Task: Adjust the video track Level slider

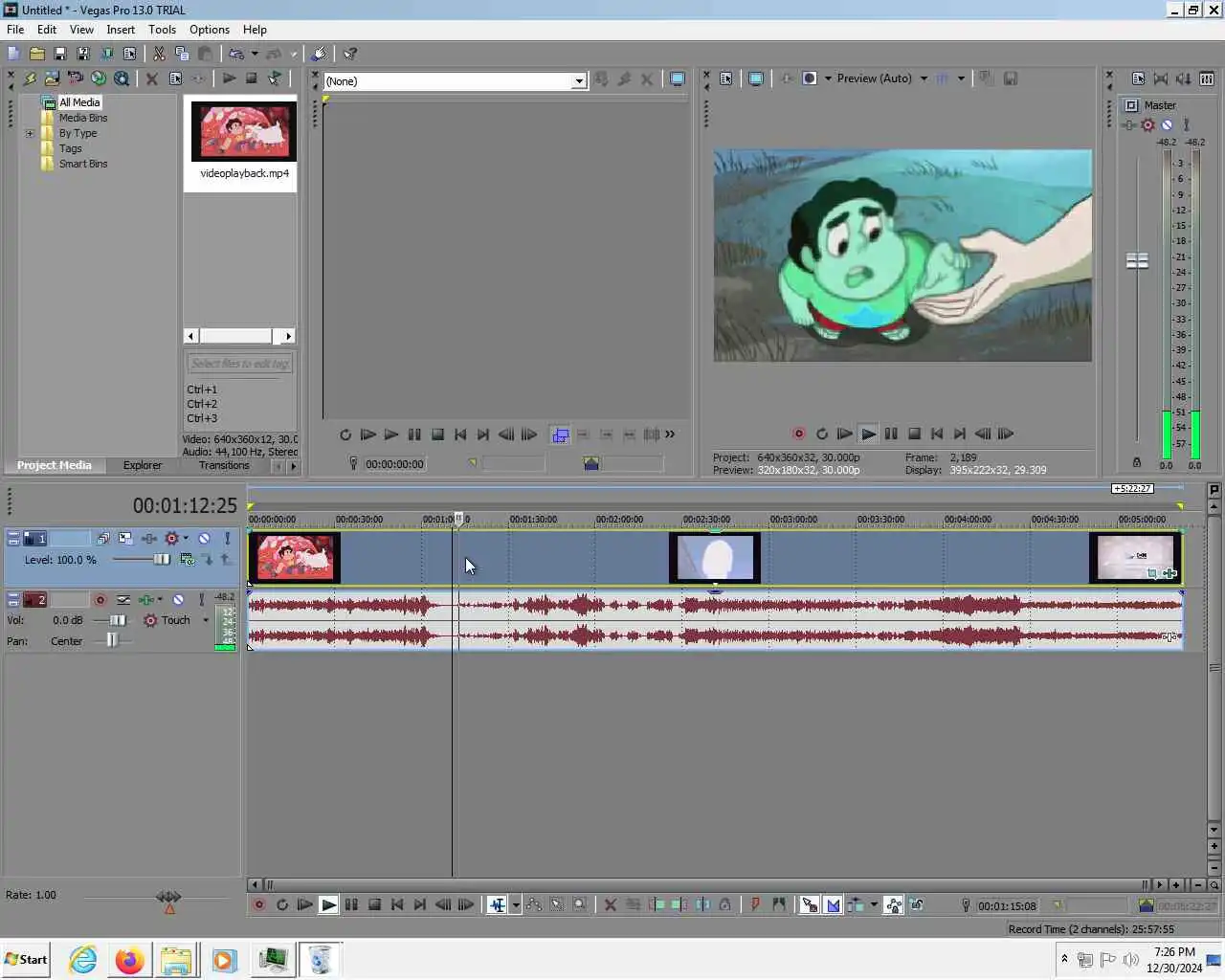Action: 161,559
